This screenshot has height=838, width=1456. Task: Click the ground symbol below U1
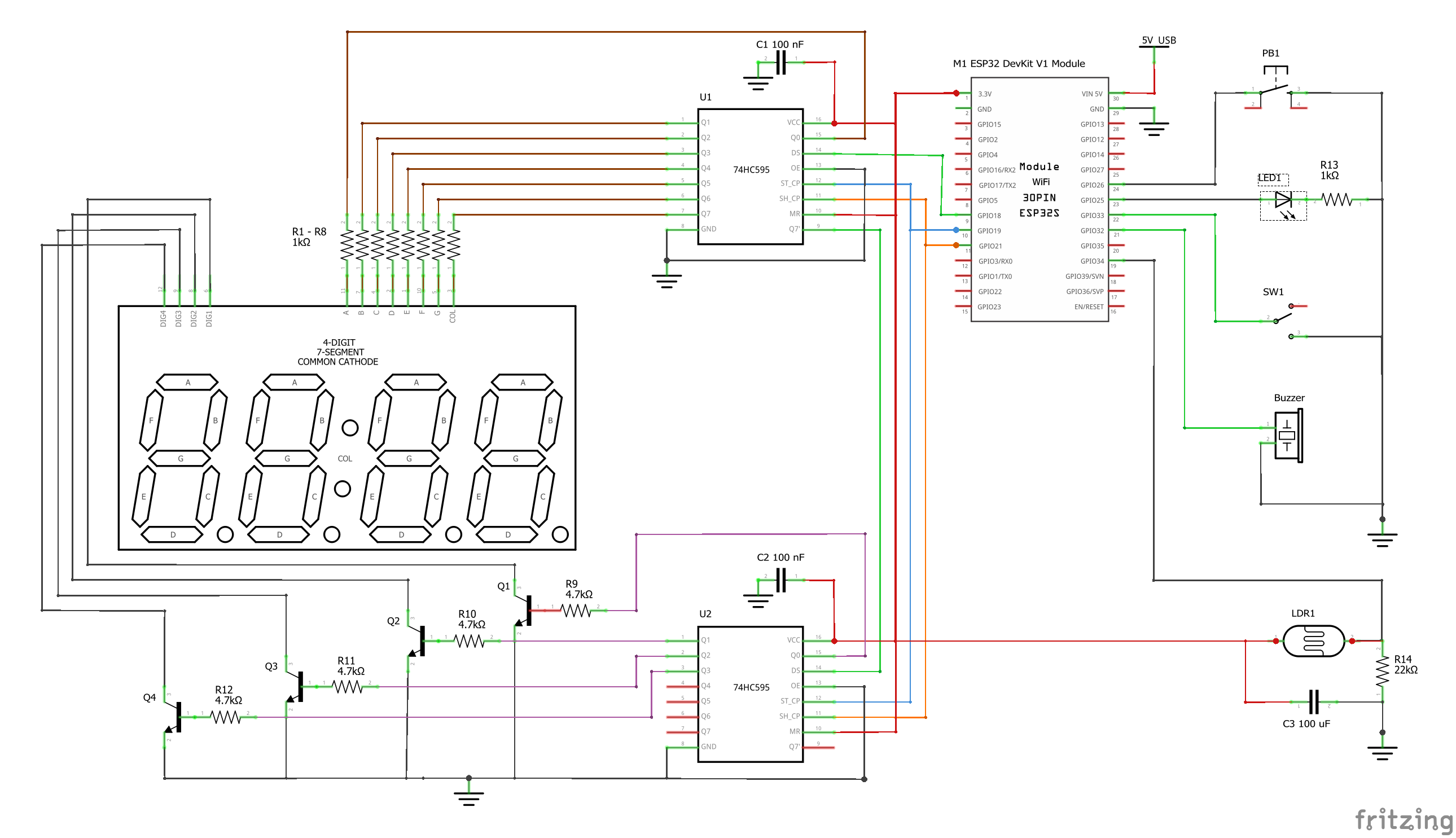point(666,281)
